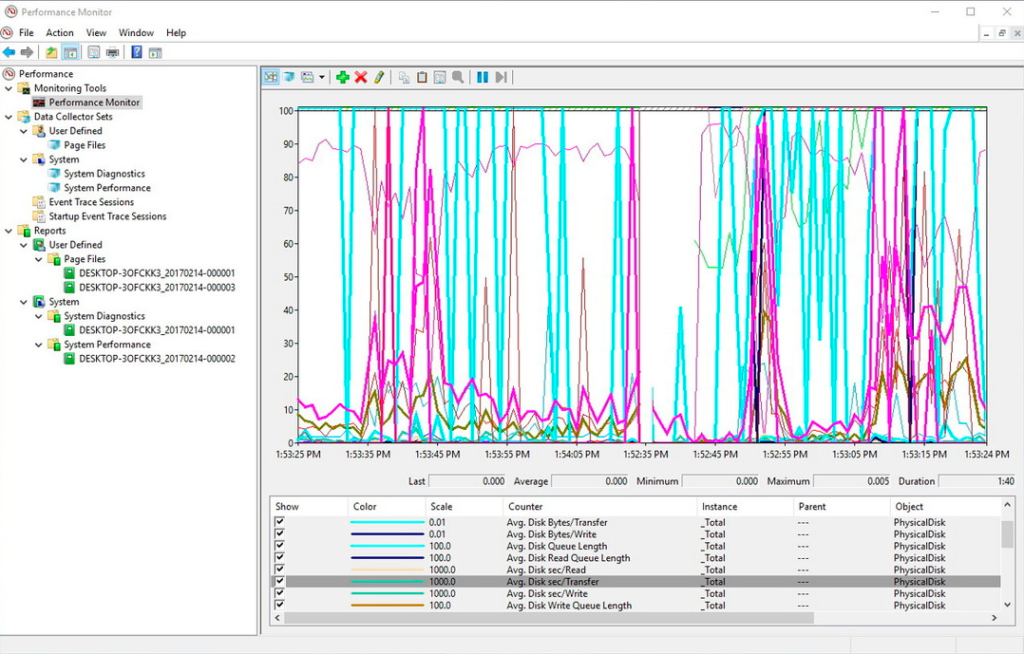Collapse the Data Collector Sets tree node
The width and height of the screenshot is (1024, 654).
[9, 117]
